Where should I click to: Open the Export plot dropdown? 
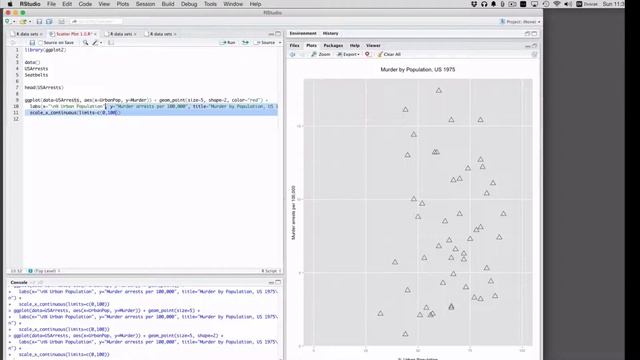(x=348, y=54)
